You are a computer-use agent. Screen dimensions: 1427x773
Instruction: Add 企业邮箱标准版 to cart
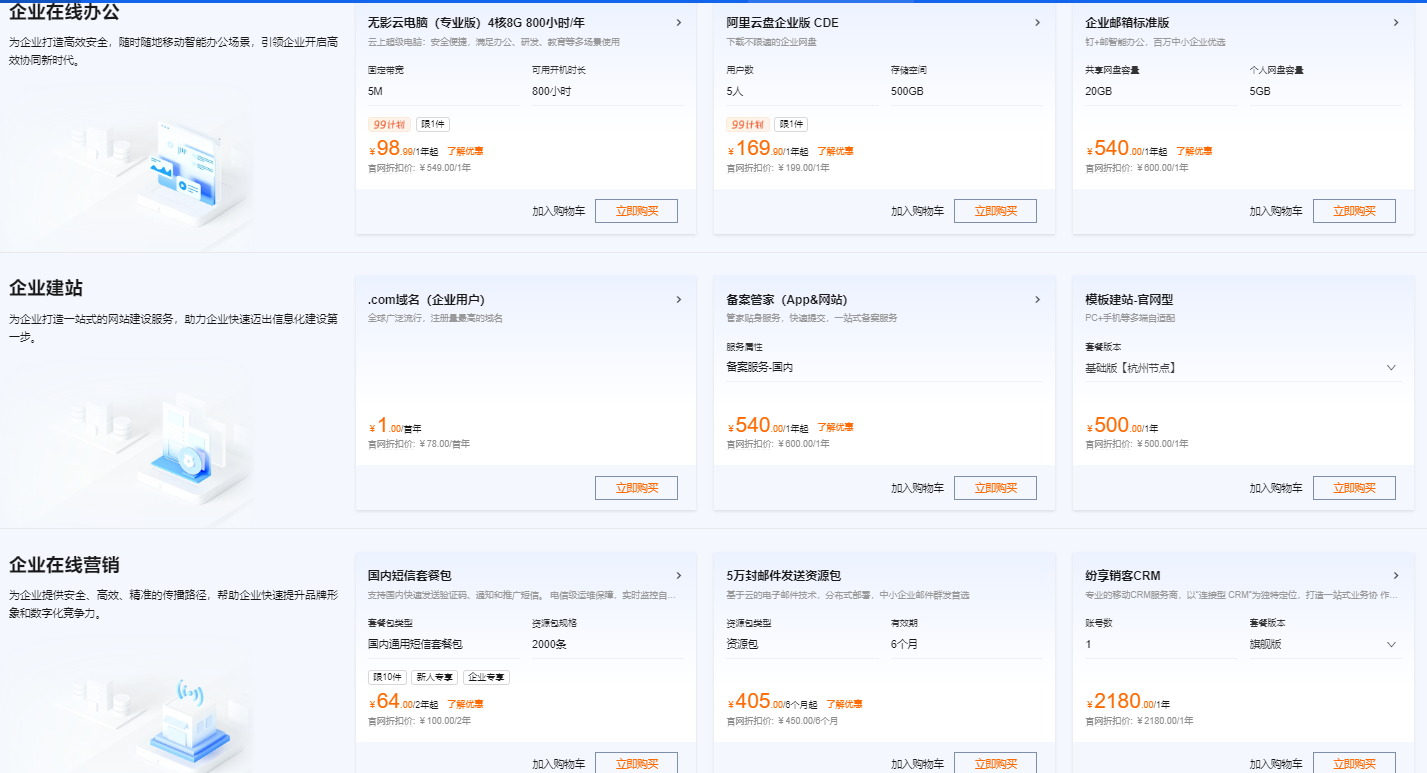coord(1276,211)
